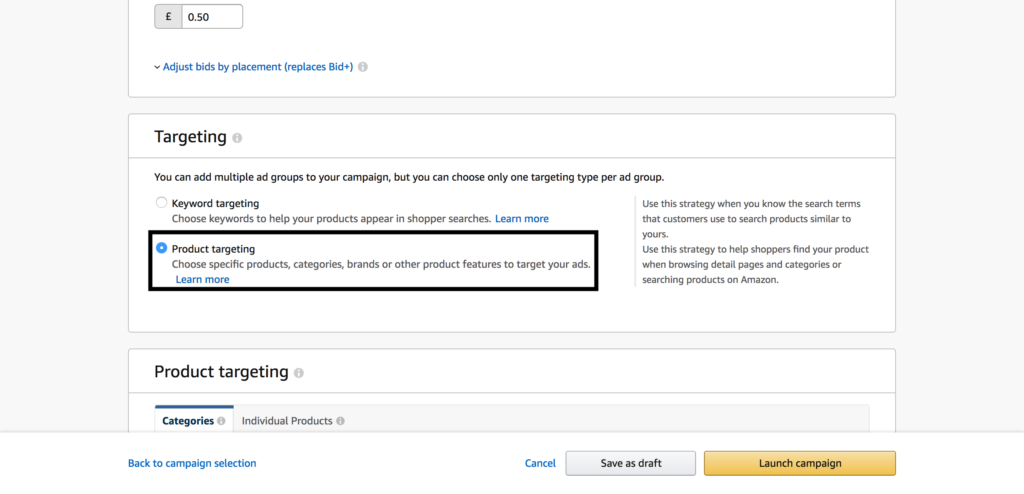
Task: Click the info icon beside Product targeting heading
Action: 298,373
